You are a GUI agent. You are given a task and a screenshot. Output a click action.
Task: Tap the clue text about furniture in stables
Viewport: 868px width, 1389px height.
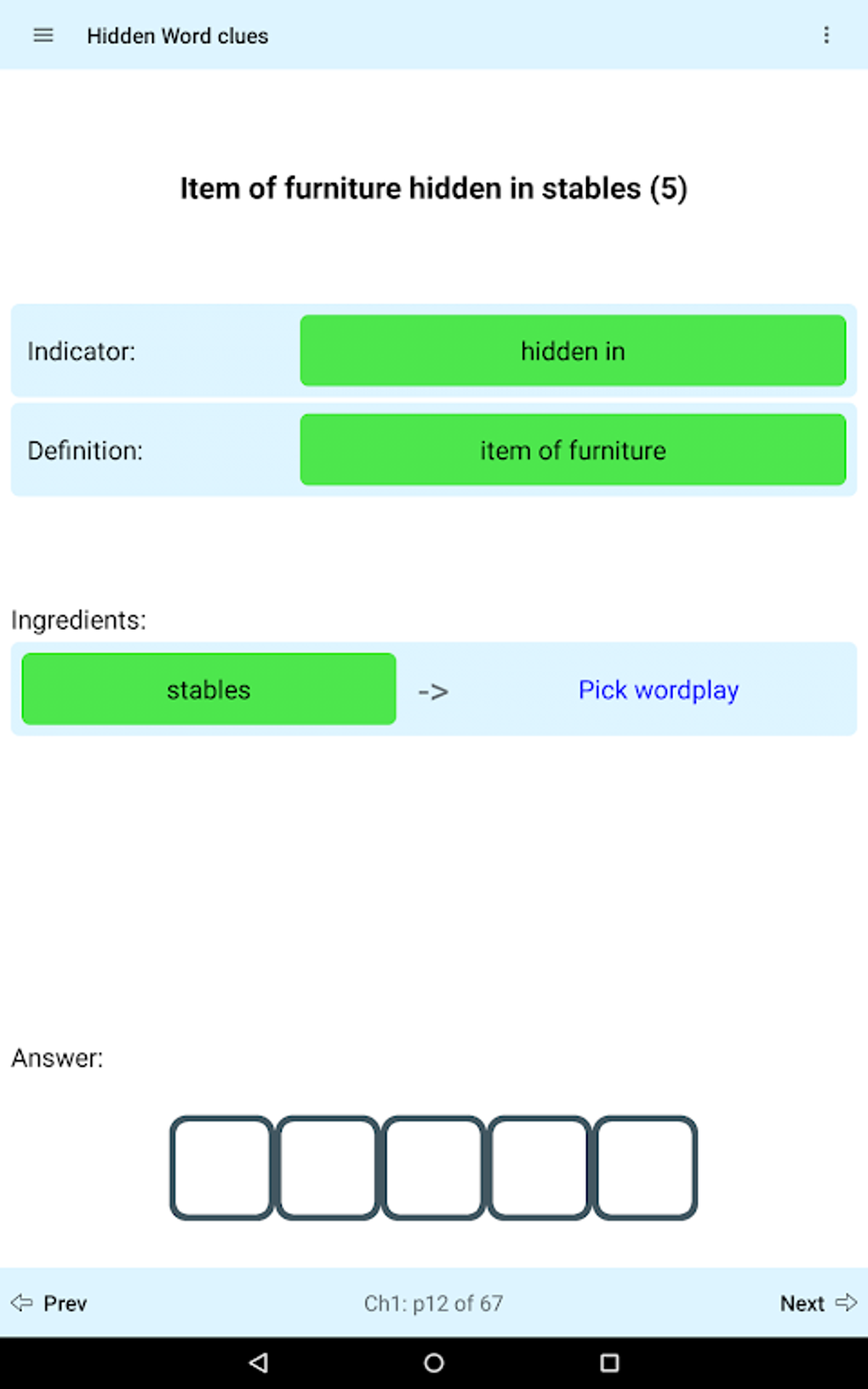pyautogui.click(x=433, y=188)
